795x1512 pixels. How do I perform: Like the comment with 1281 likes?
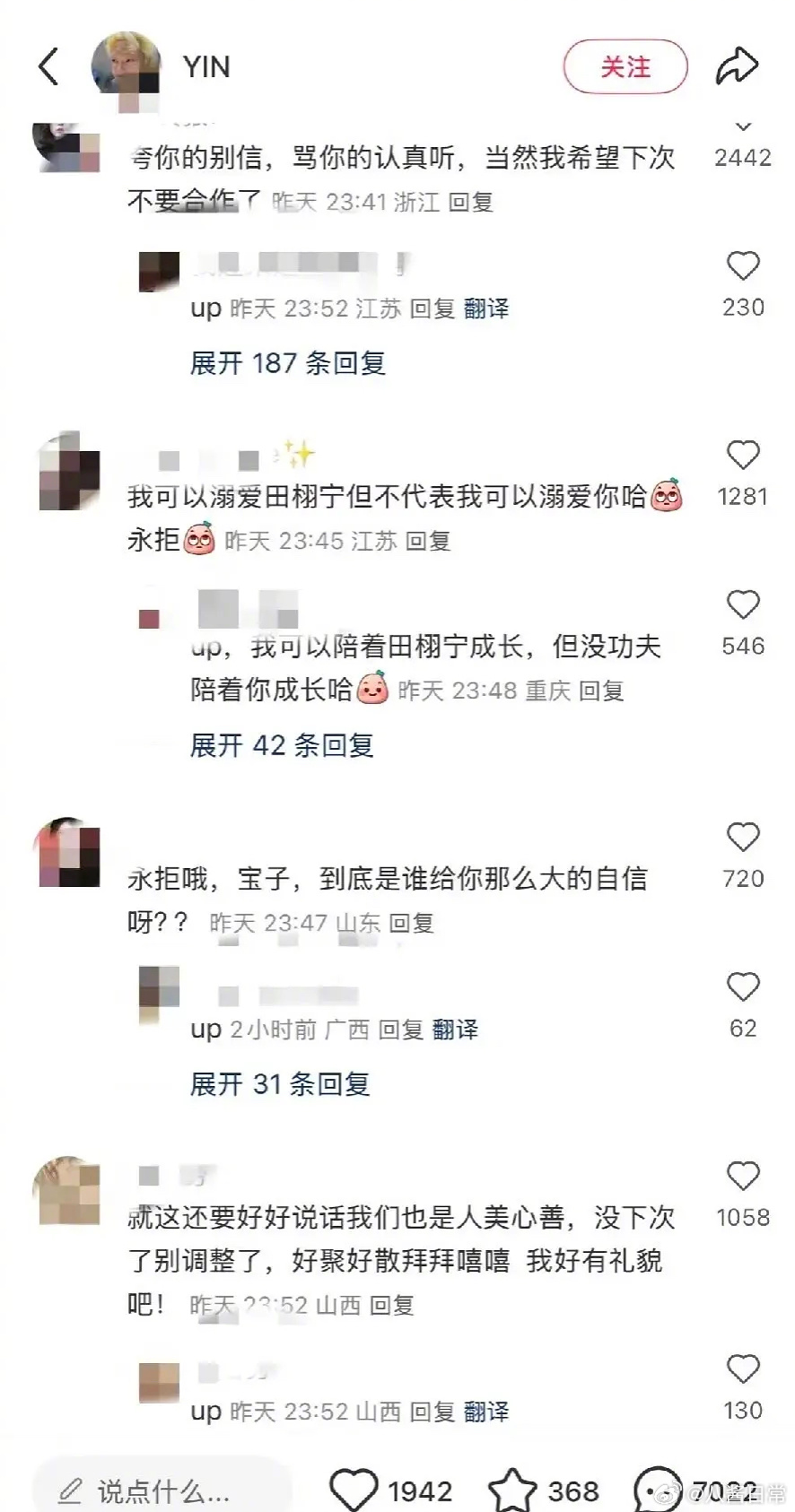click(x=743, y=455)
